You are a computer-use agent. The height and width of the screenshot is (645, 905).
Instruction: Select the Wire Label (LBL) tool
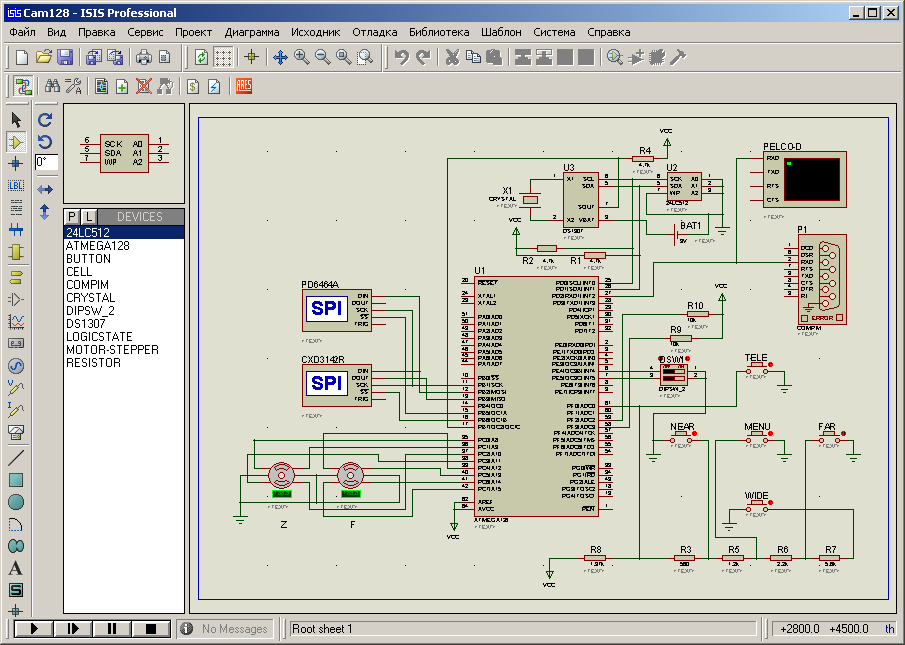coord(16,185)
